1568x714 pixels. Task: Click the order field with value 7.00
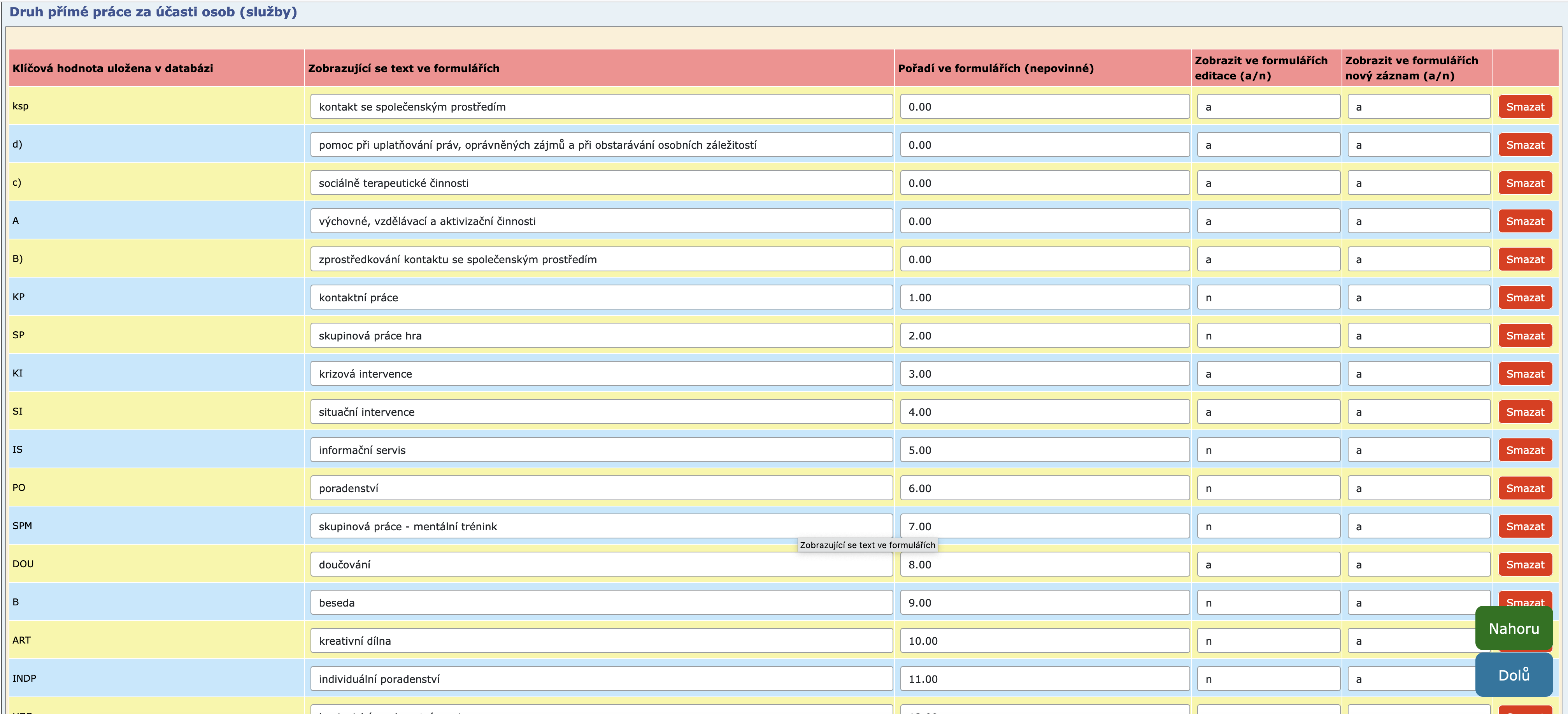[x=1044, y=526]
